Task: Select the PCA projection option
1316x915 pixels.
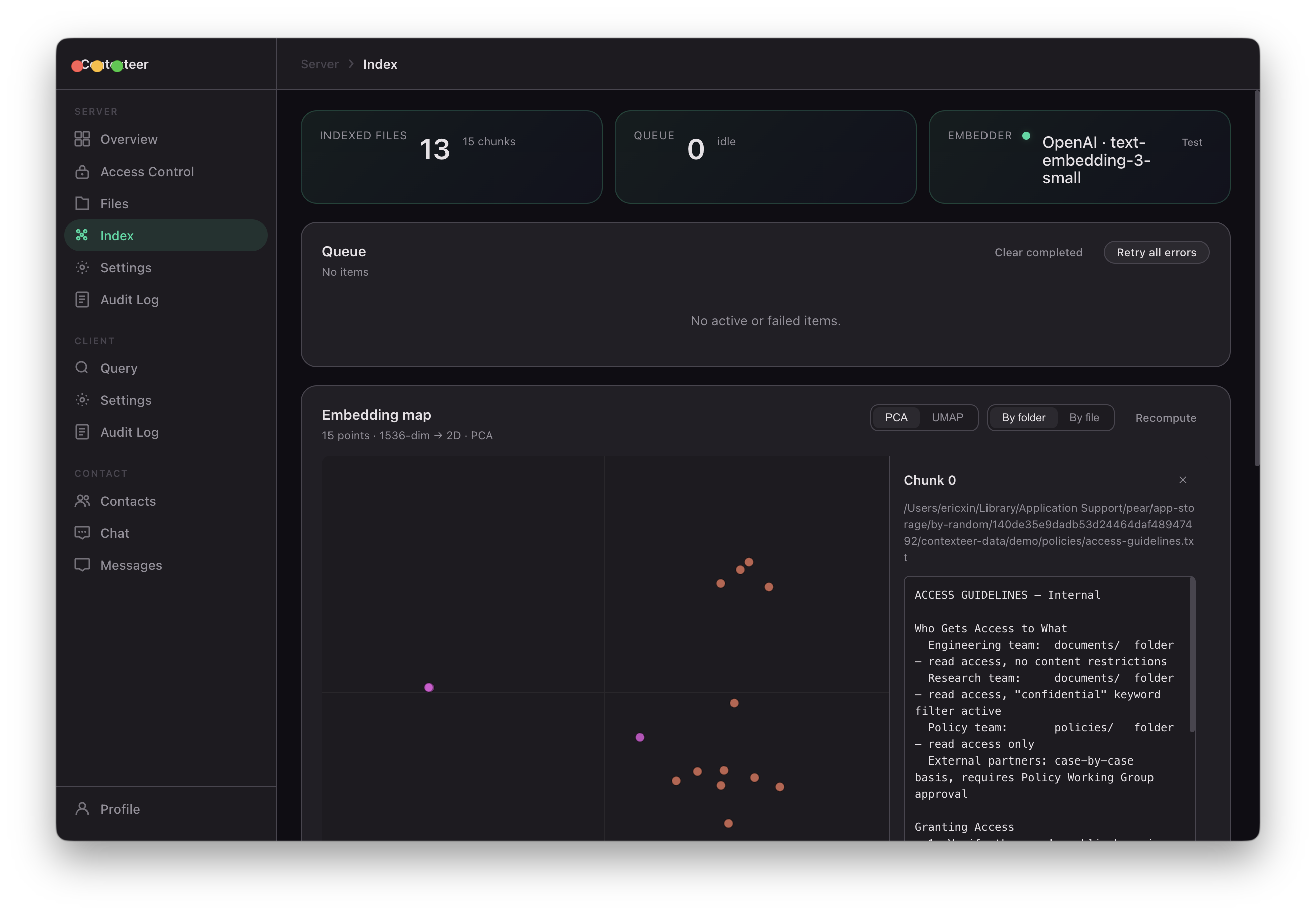Action: tap(896, 417)
